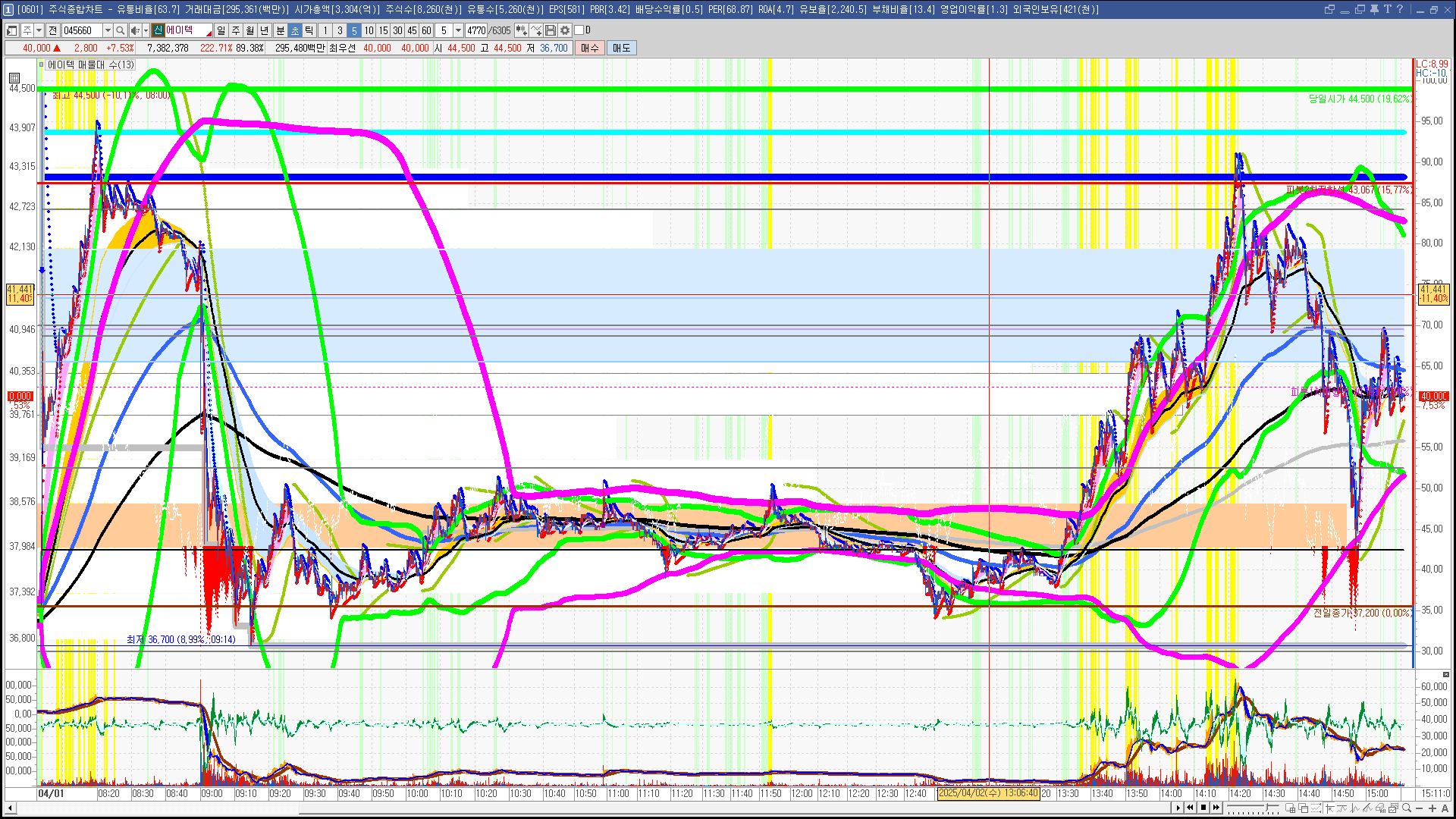Click the save chart floppy icon
The width and height of the screenshot is (1456, 819).
[551, 30]
